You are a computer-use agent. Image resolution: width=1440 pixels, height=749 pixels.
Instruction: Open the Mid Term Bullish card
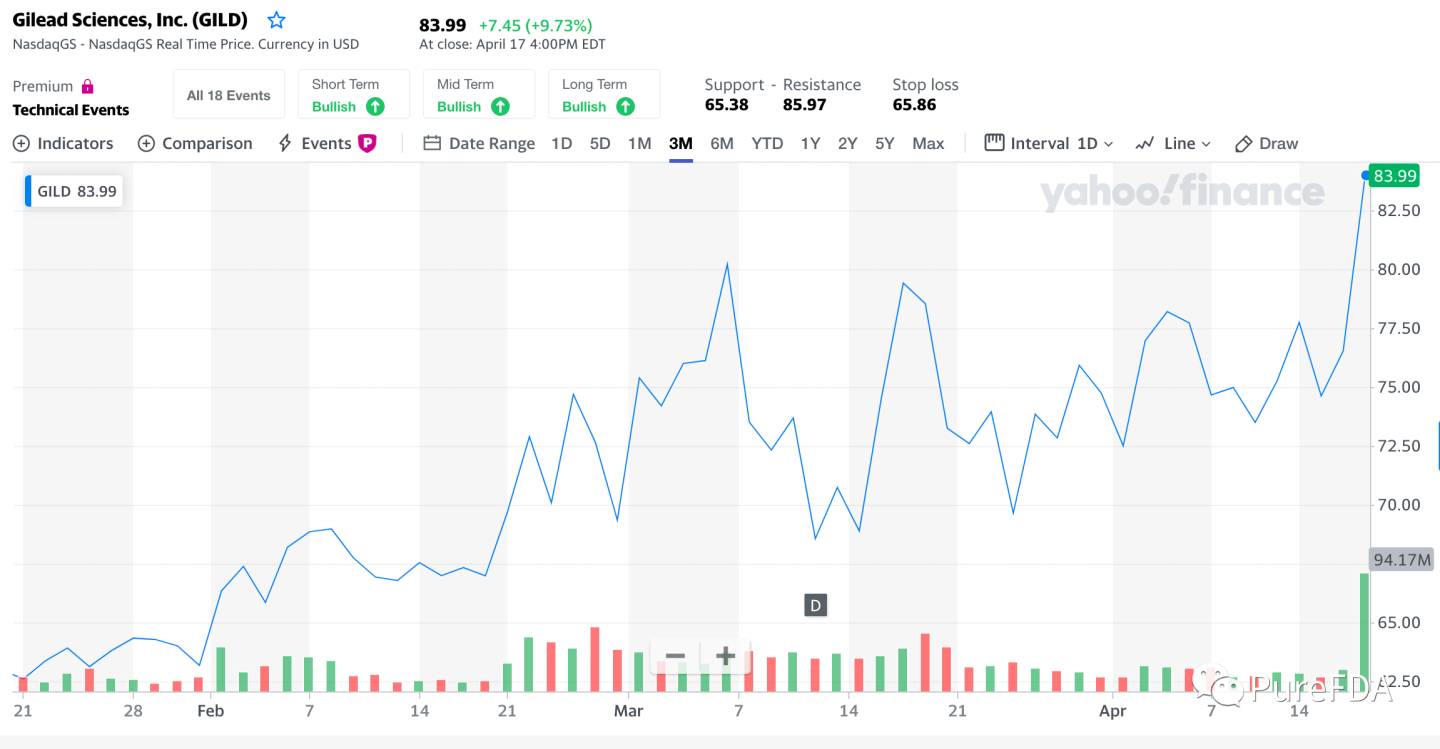pos(479,95)
